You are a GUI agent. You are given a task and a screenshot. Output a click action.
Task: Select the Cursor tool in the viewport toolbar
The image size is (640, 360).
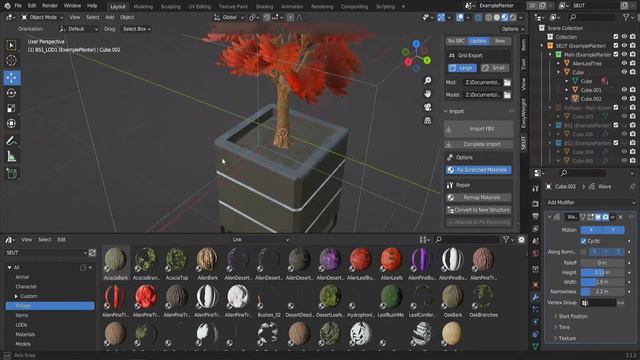(x=11, y=60)
